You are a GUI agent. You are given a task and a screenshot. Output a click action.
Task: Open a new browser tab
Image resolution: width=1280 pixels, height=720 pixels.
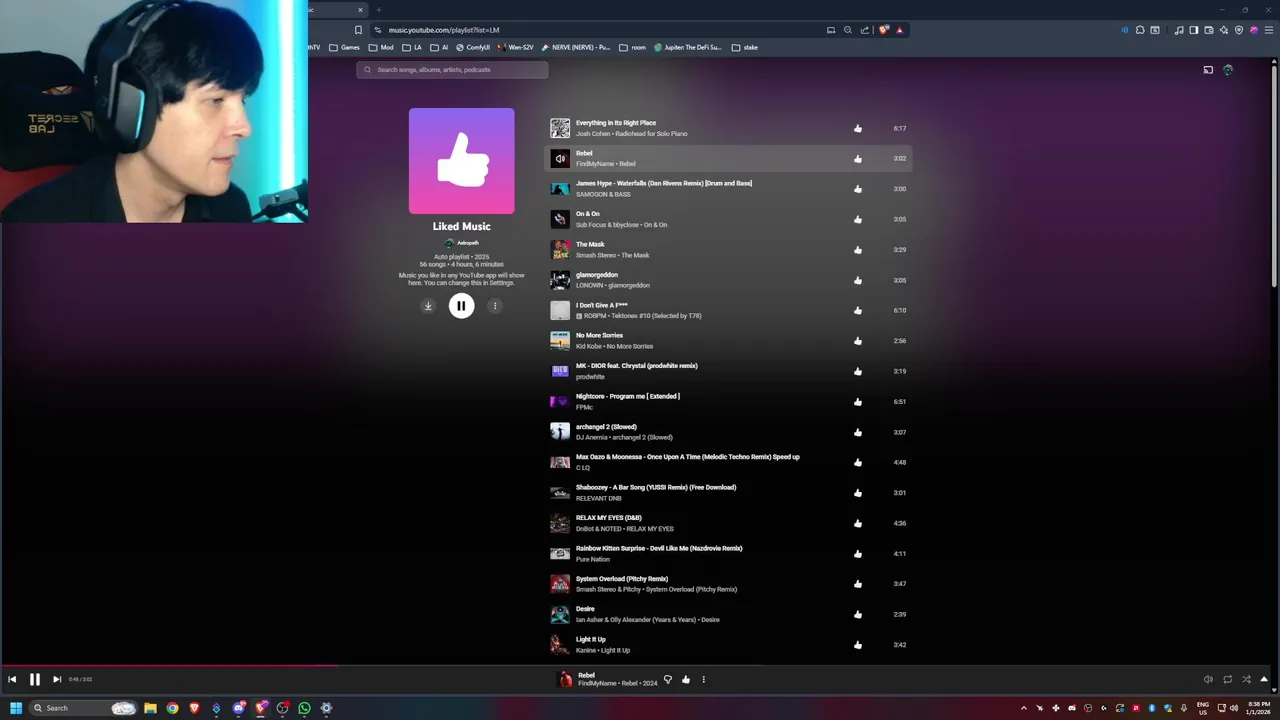(379, 10)
